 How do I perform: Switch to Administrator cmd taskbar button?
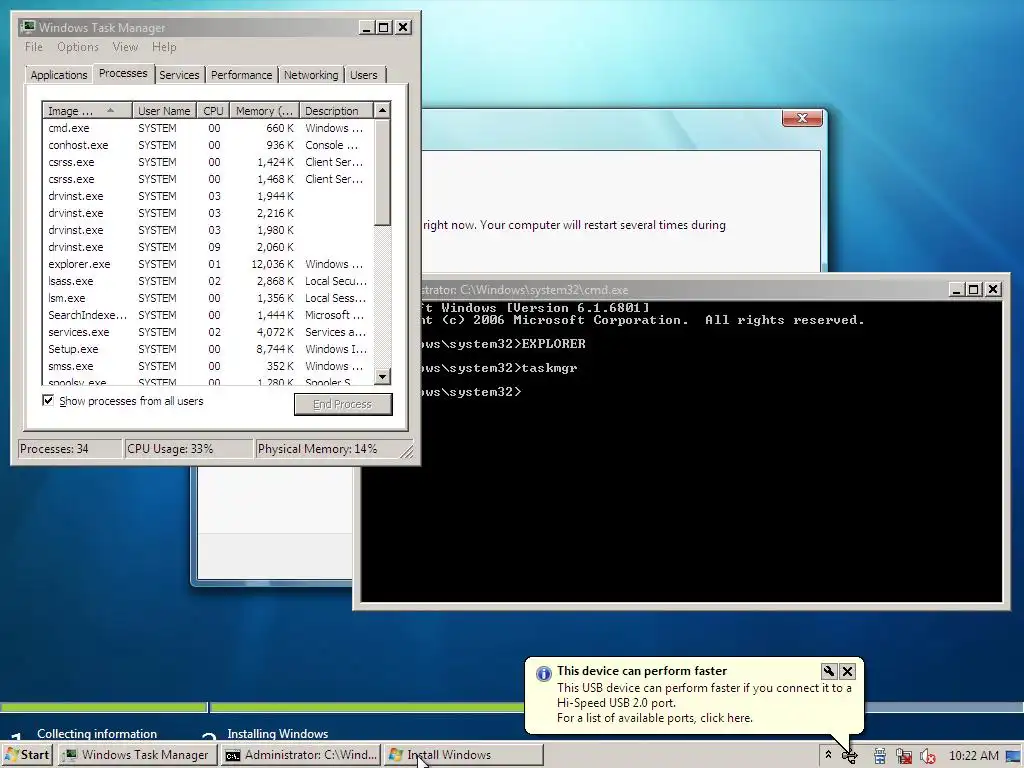[x=301, y=755]
